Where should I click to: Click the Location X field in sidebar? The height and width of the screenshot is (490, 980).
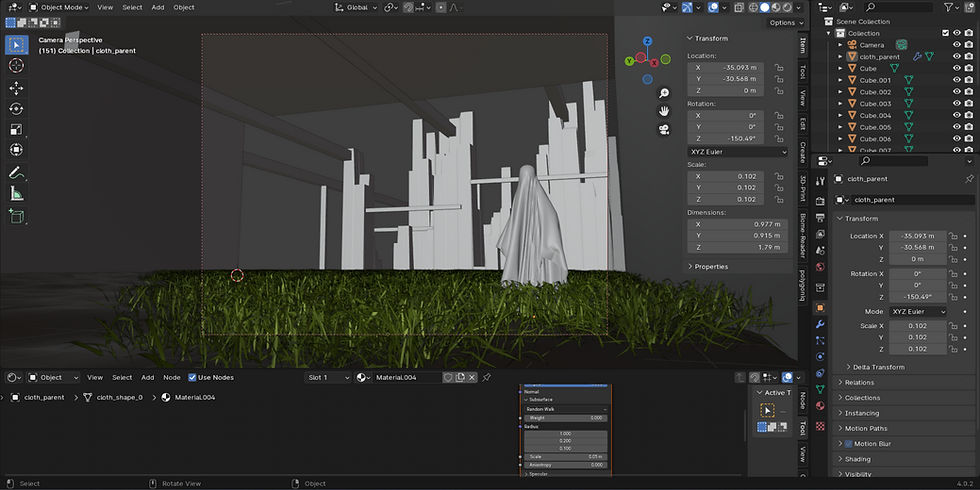click(x=725, y=67)
